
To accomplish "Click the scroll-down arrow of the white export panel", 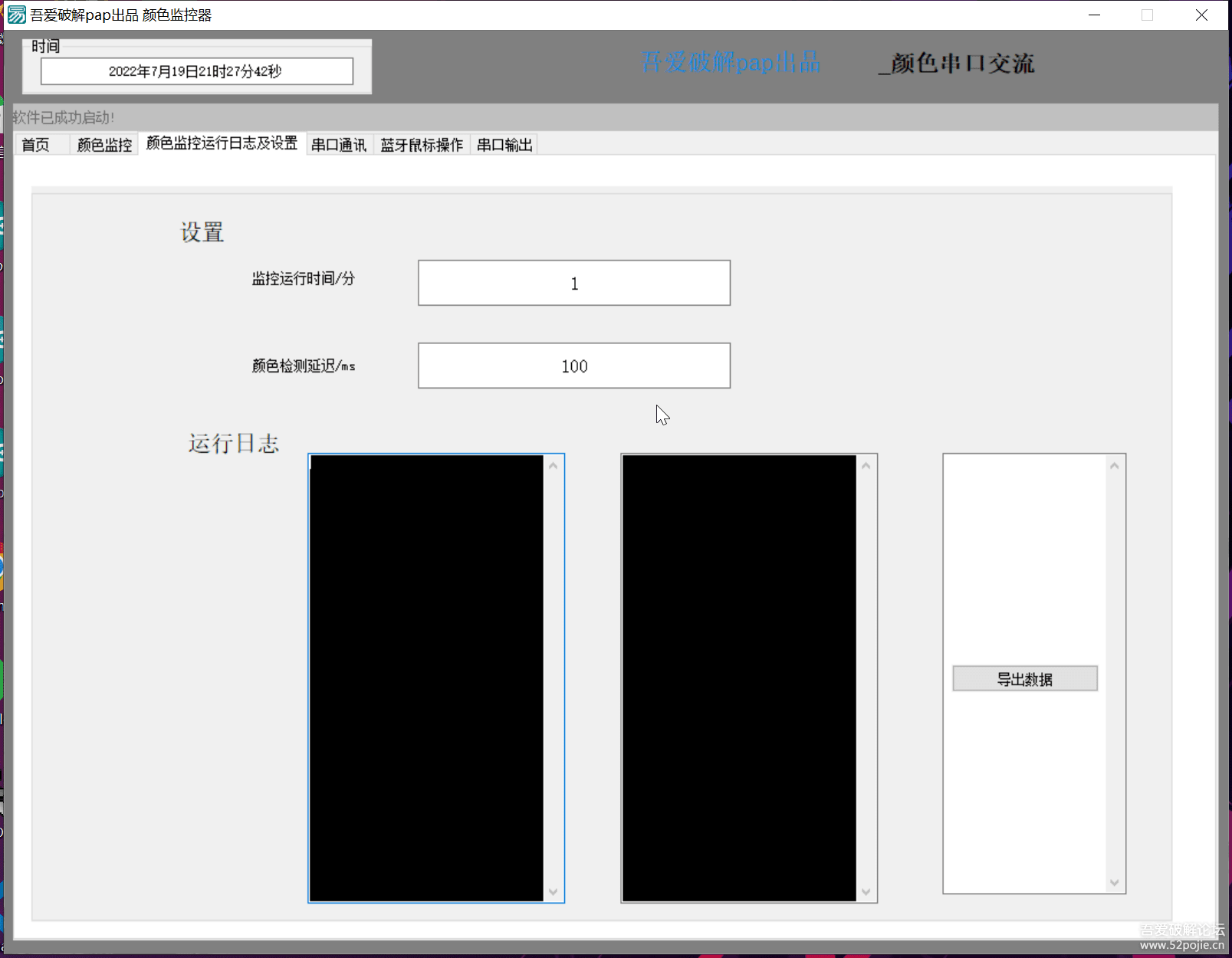I will (x=1115, y=883).
